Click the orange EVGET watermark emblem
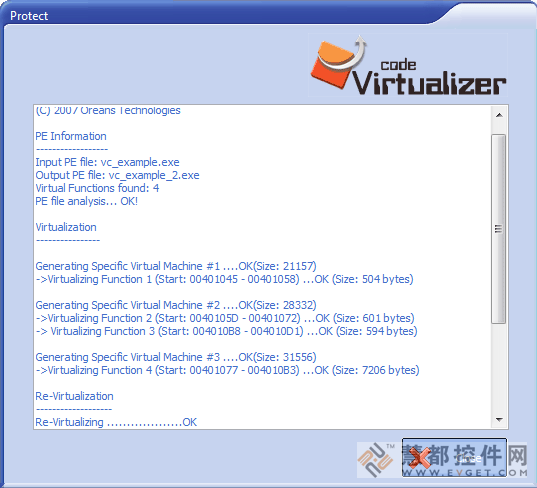537x488 pixels. pyautogui.click(x=376, y=460)
